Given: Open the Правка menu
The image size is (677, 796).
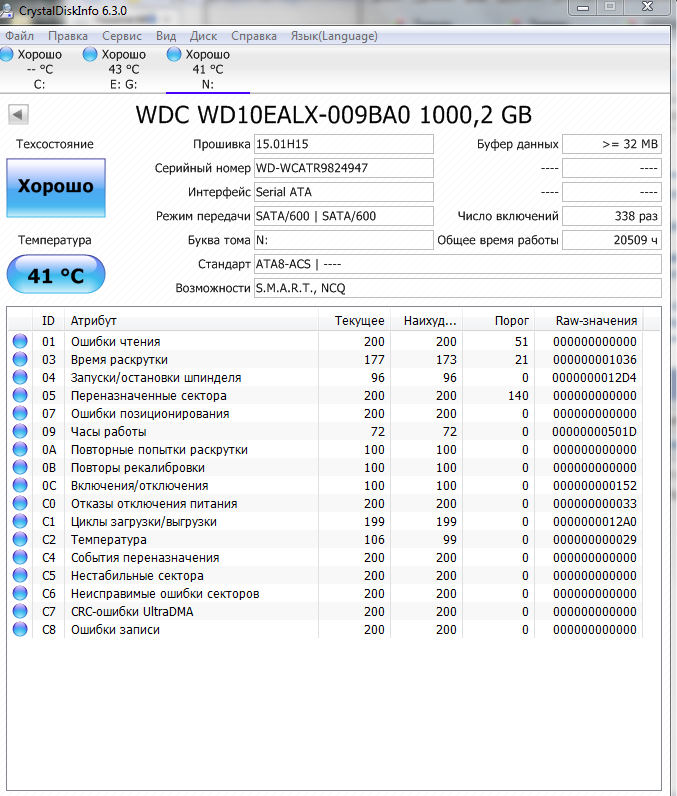Looking at the screenshot, I should (x=67, y=36).
